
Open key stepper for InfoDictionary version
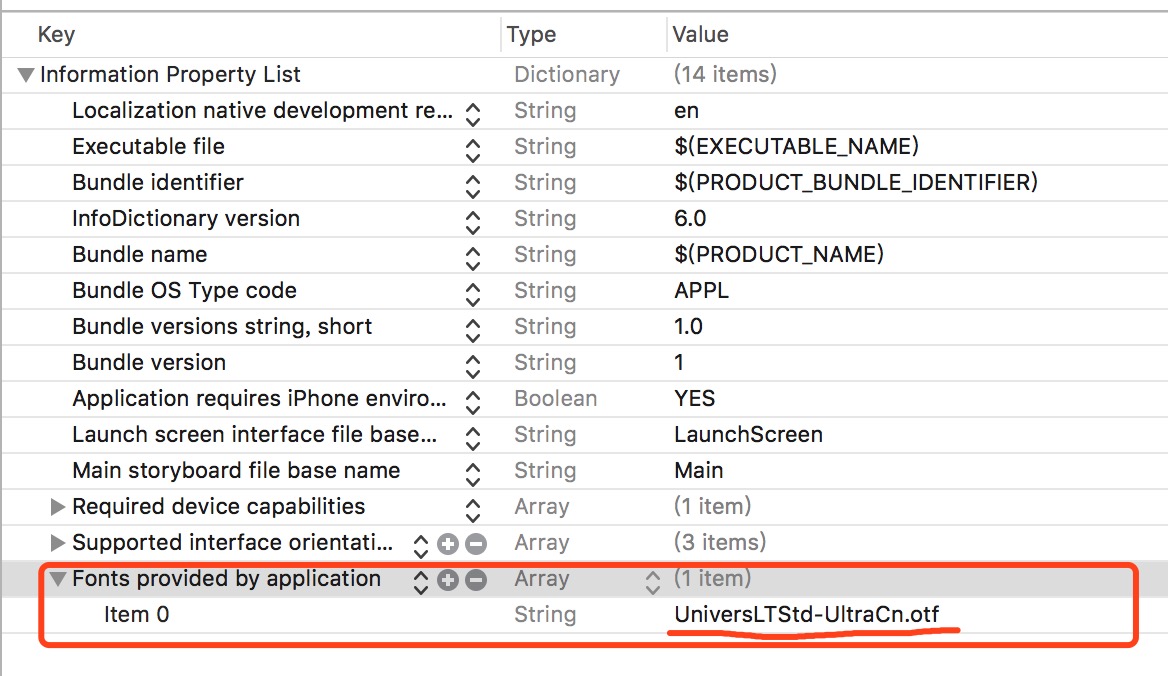[x=472, y=222]
